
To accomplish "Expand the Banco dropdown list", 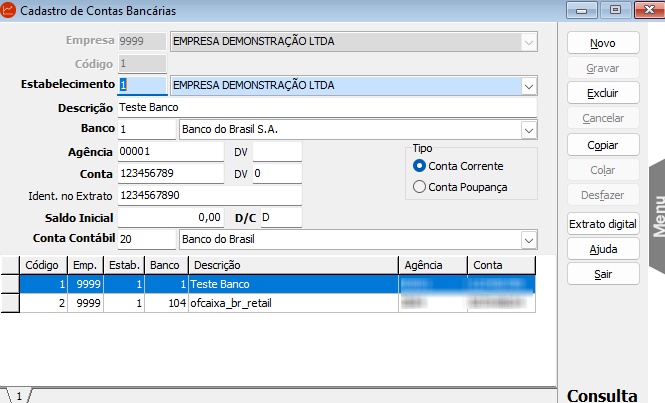I will click(528, 130).
